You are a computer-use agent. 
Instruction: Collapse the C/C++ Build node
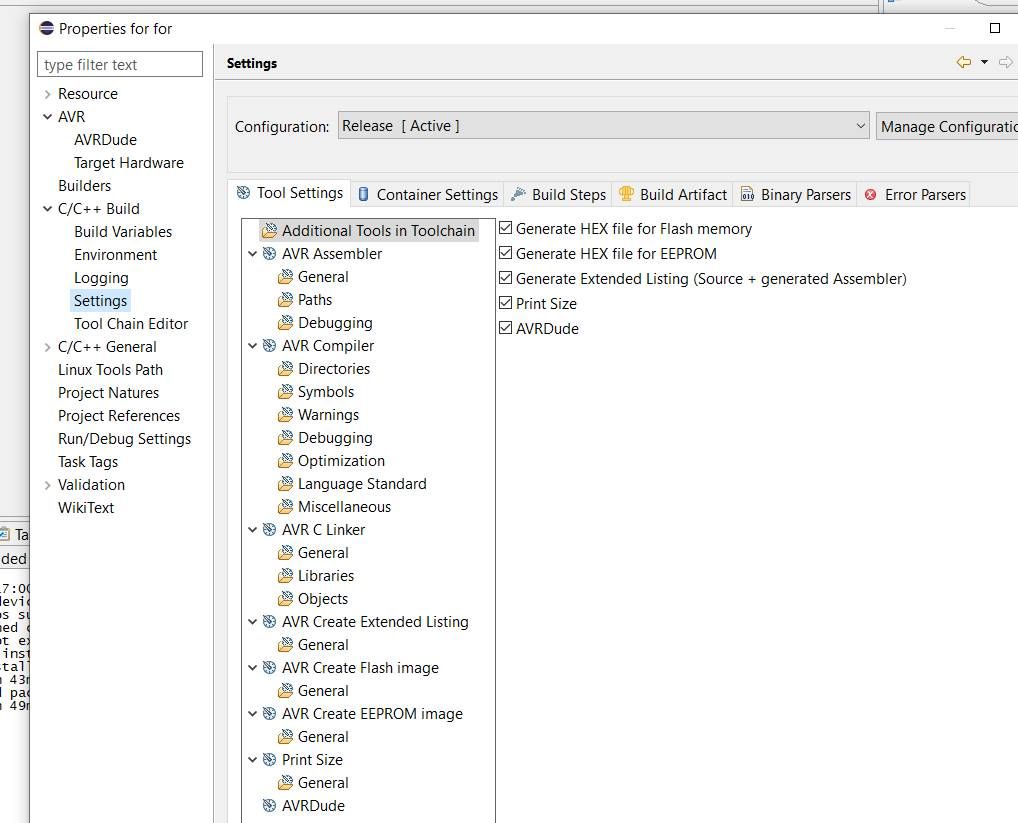[47, 209]
